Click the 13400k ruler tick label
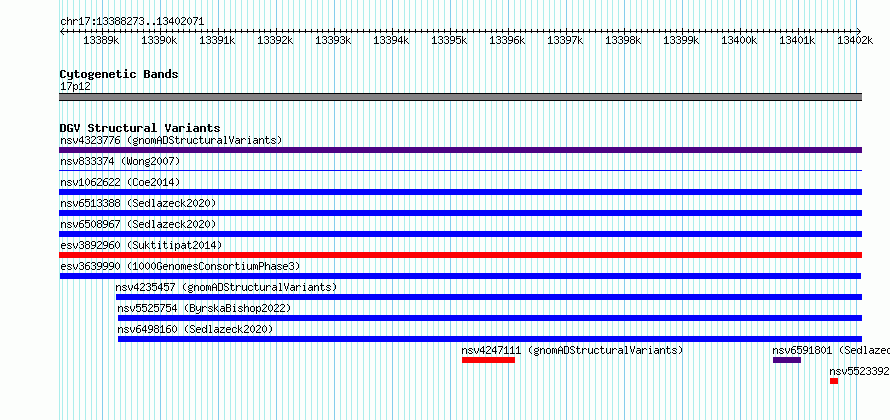Screen dimensions: 890x420 pos(739,40)
